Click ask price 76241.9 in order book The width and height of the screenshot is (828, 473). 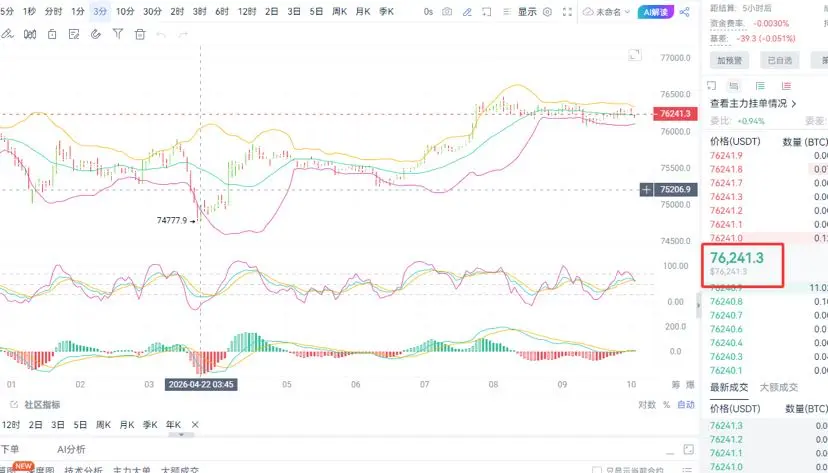[x=726, y=155]
